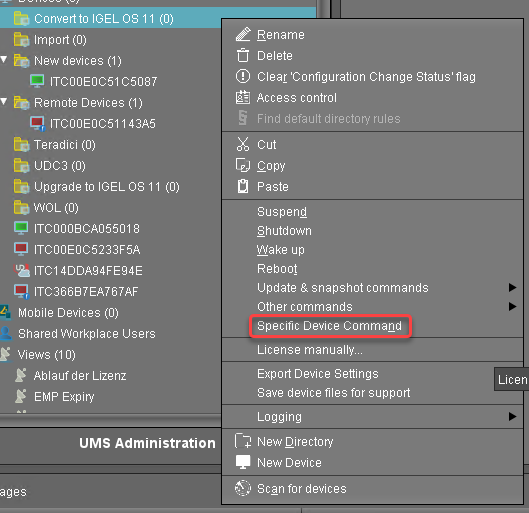Choose Specific Device Command menu entry
This screenshot has width=529, height=513.
click(329, 326)
